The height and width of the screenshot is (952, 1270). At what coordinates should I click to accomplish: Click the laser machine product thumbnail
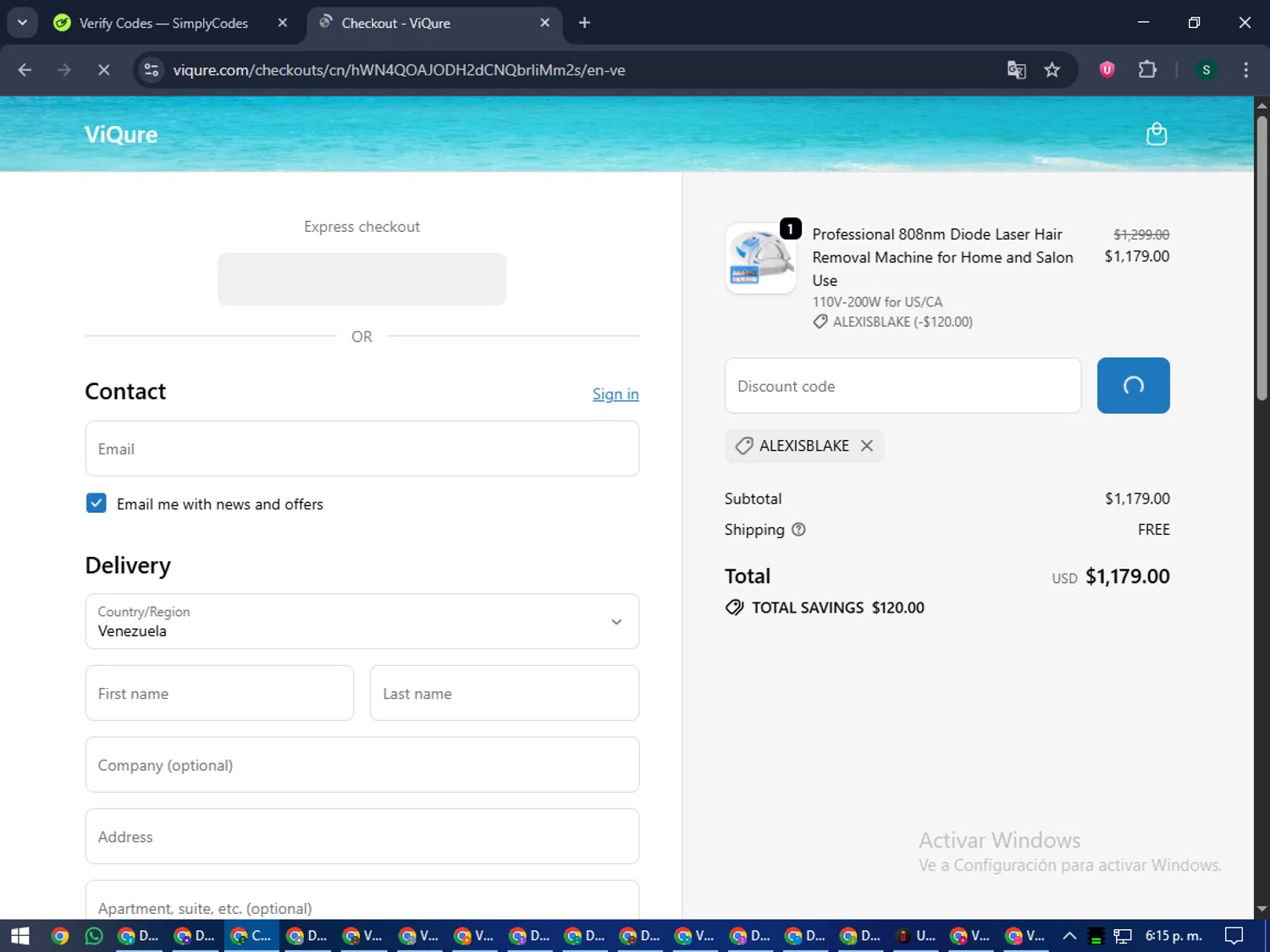(x=761, y=258)
